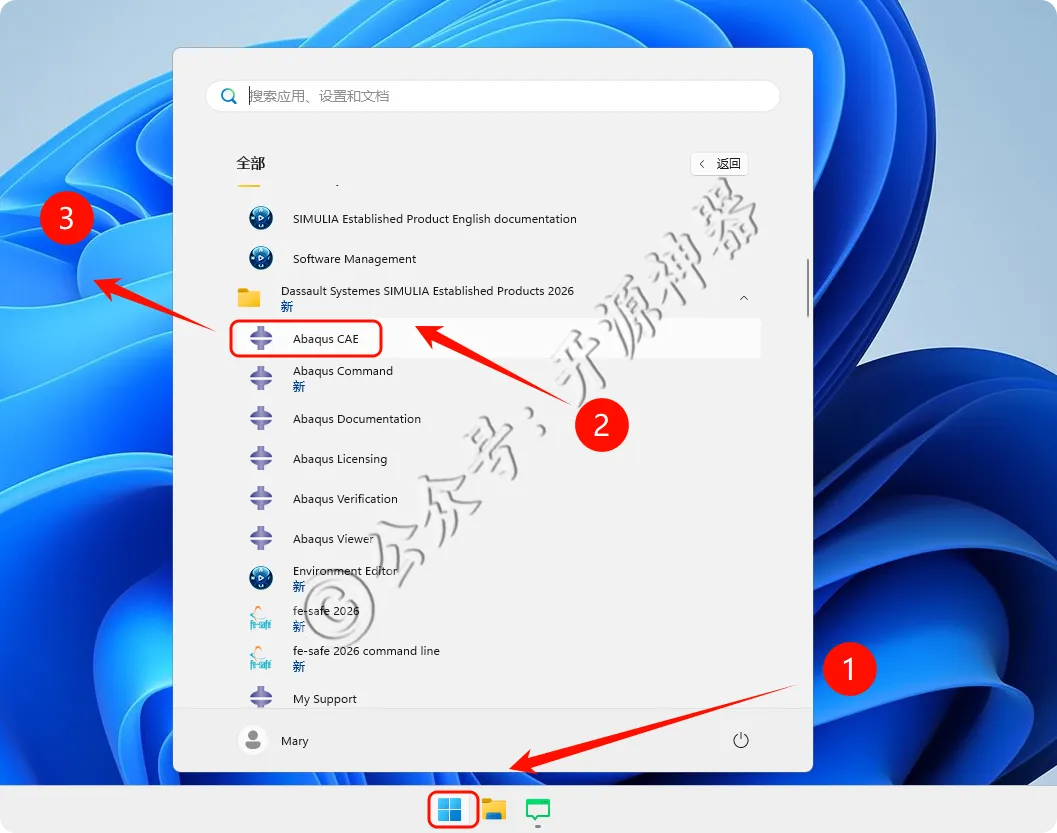Open the Abaqus Command icon
Image resolution: width=1057 pixels, height=833 pixels.
pyautogui.click(x=261, y=378)
